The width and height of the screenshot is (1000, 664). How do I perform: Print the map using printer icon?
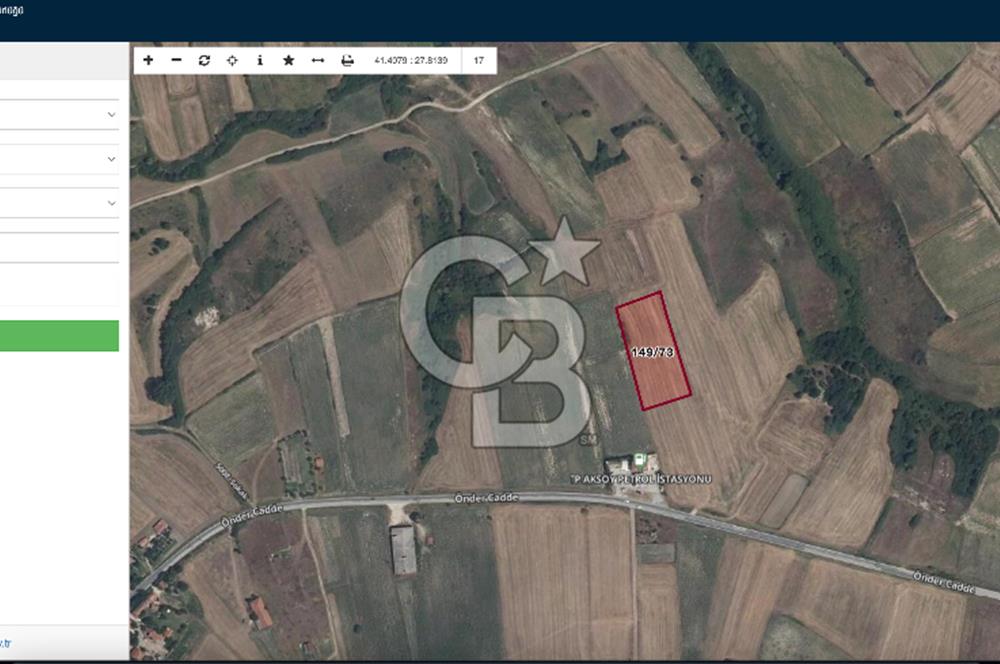tap(347, 60)
